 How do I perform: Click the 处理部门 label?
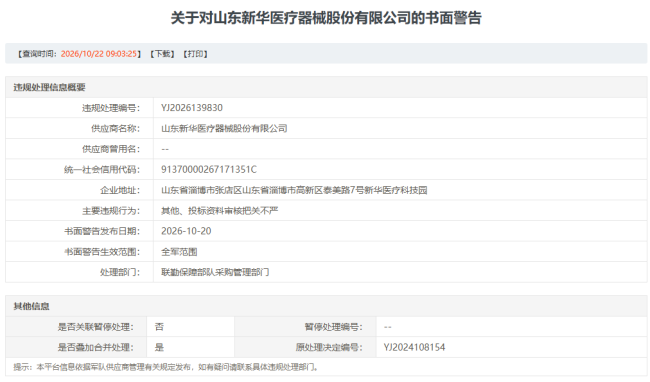(120, 272)
